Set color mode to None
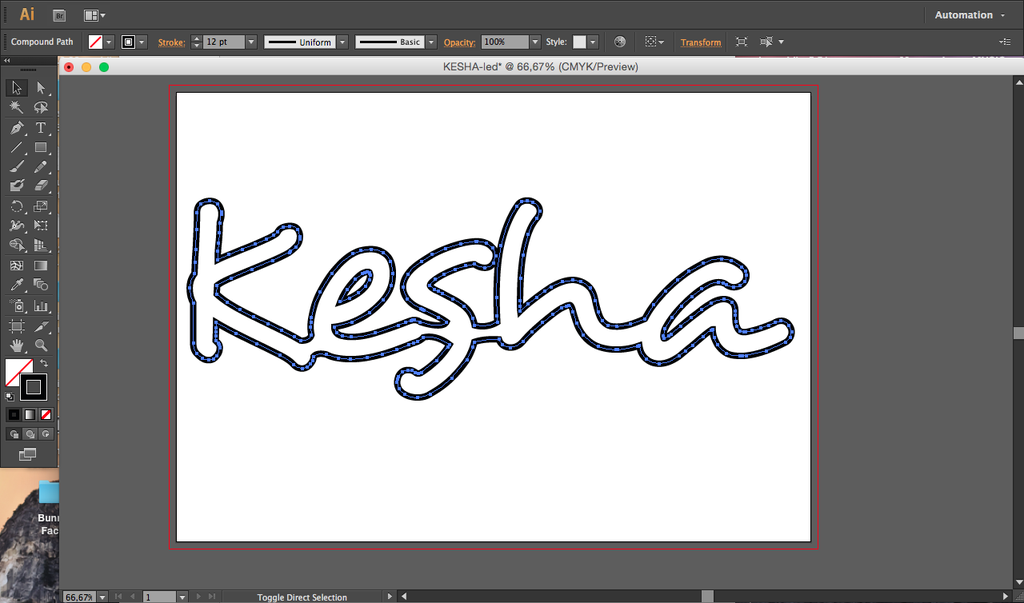Viewport: 1024px width, 603px height. tap(46, 414)
